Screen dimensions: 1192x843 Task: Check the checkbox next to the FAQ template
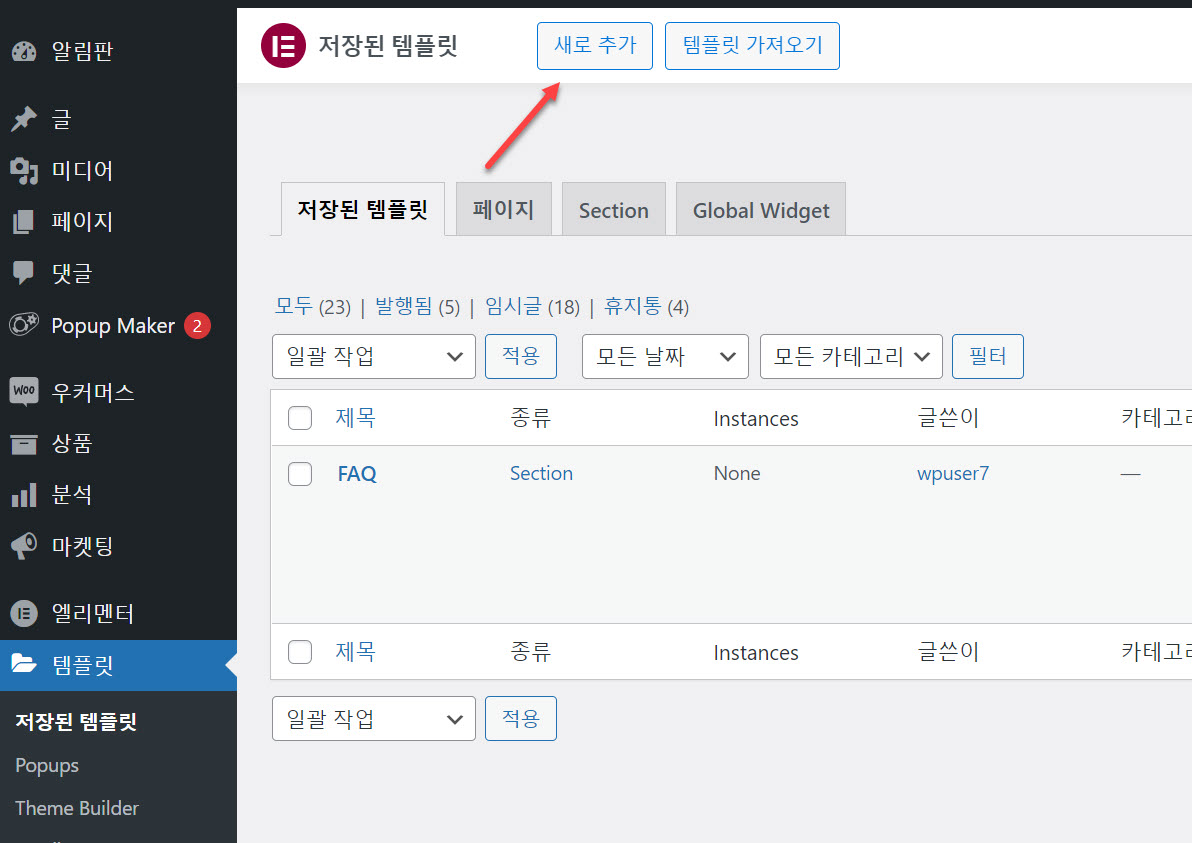click(300, 473)
